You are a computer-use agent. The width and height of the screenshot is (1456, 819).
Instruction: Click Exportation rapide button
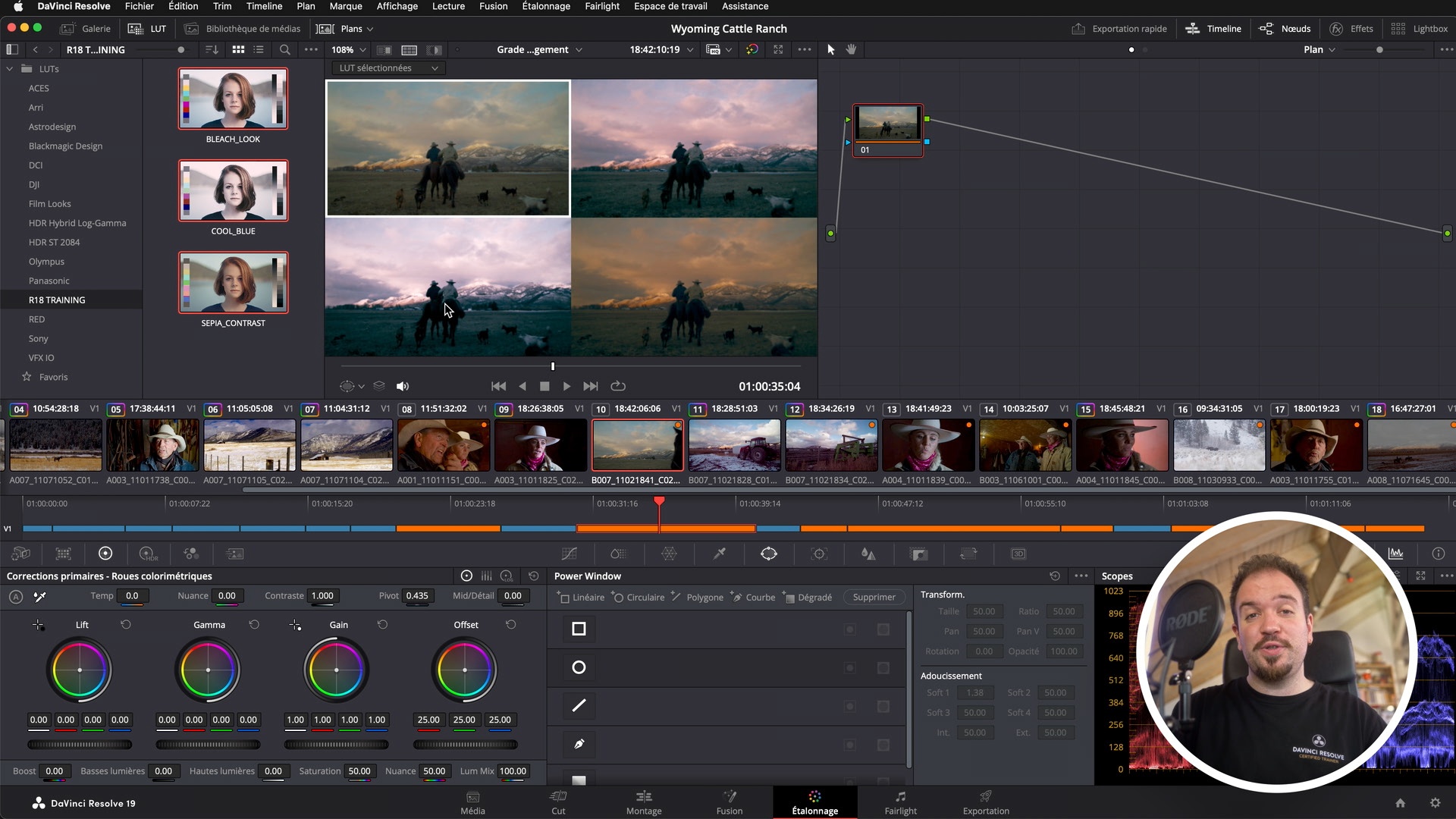click(1119, 29)
